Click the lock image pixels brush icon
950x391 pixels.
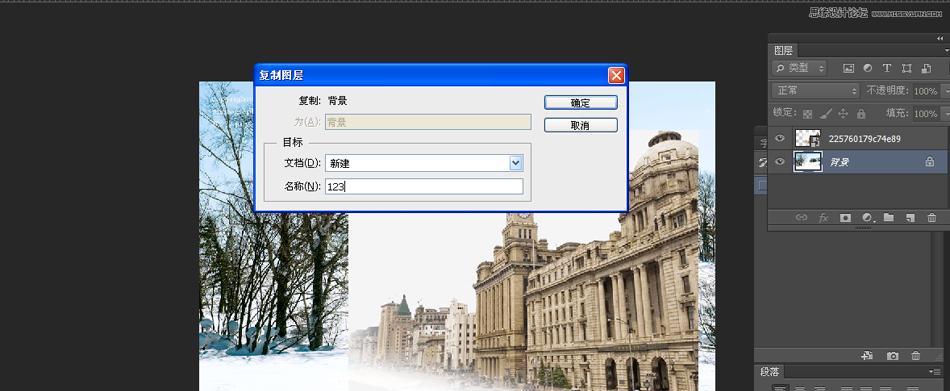(825, 113)
